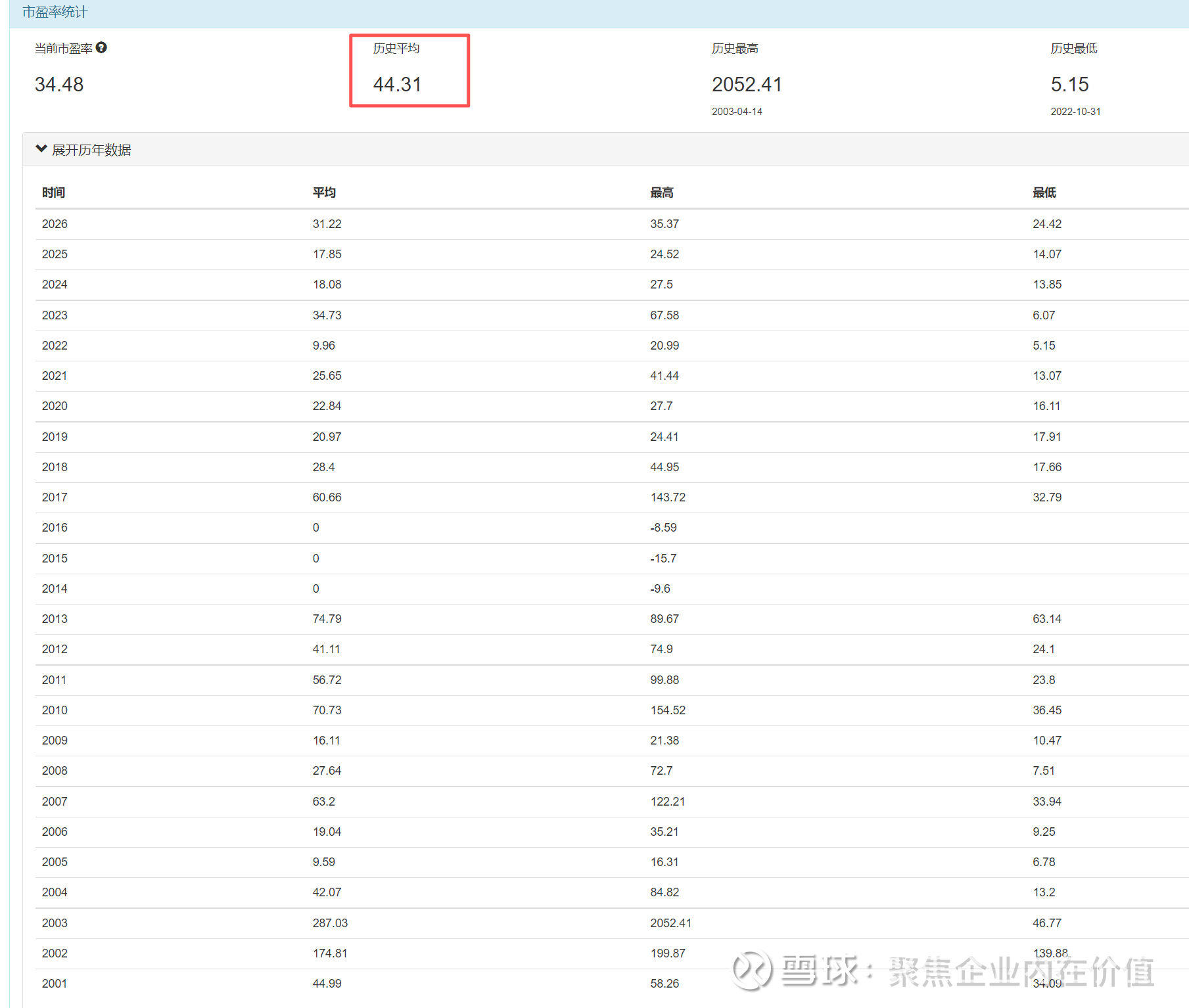The height and width of the screenshot is (1008, 1189).
Task: Click high value -9.6 for 2014
Action: tap(660, 589)
